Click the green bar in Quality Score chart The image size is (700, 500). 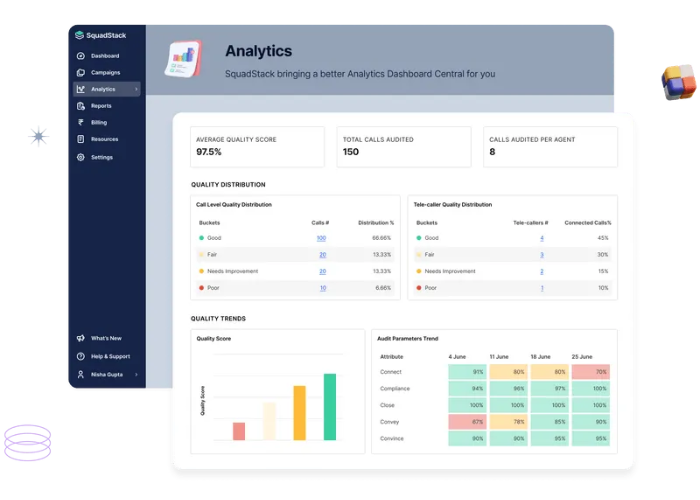point(330,407)
